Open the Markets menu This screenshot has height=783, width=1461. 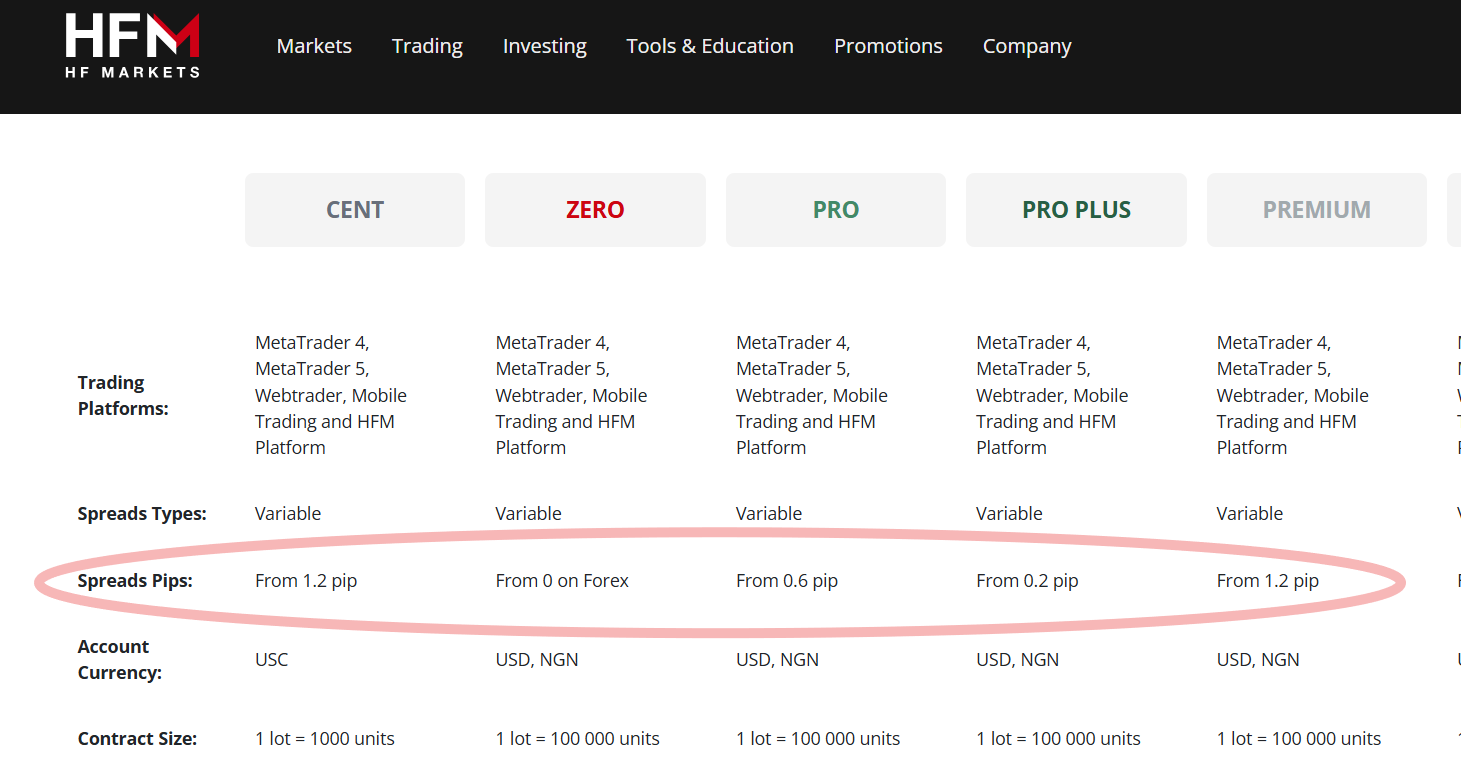(314, 46)
